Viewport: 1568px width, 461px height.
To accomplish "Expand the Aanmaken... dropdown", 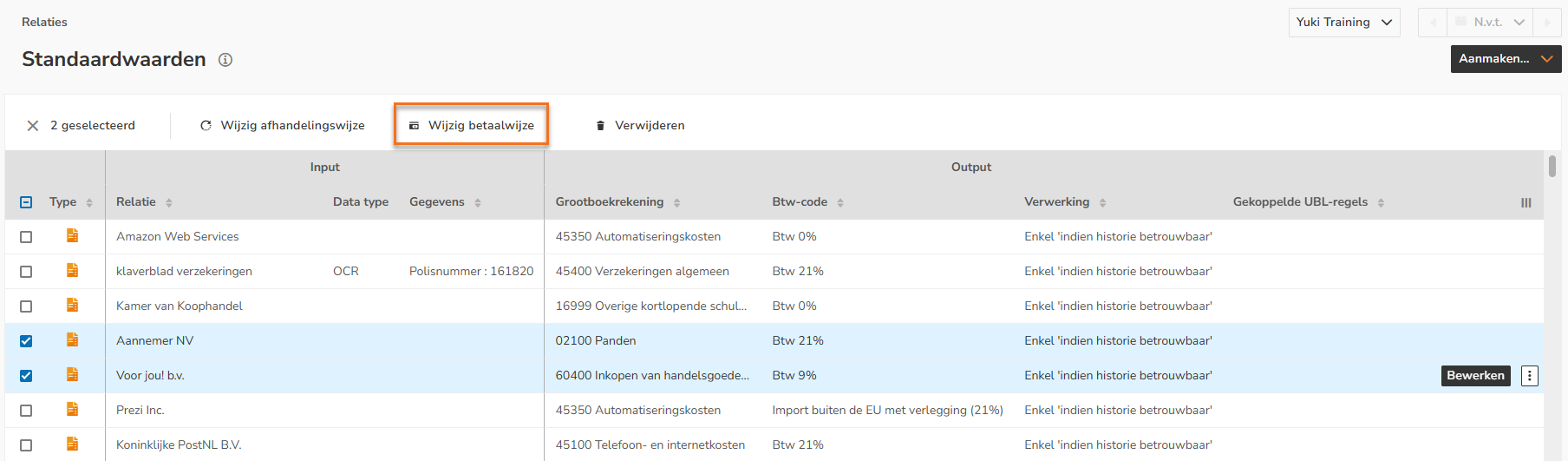I will pos(1506,59).
